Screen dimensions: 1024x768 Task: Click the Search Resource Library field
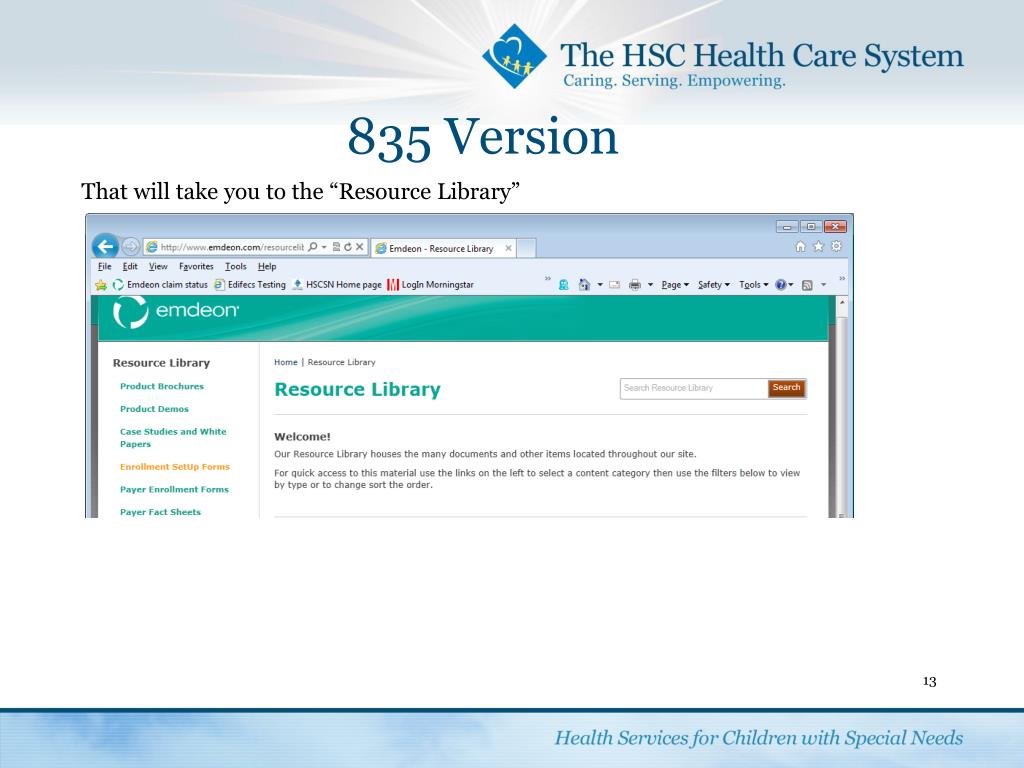[694, 388]
